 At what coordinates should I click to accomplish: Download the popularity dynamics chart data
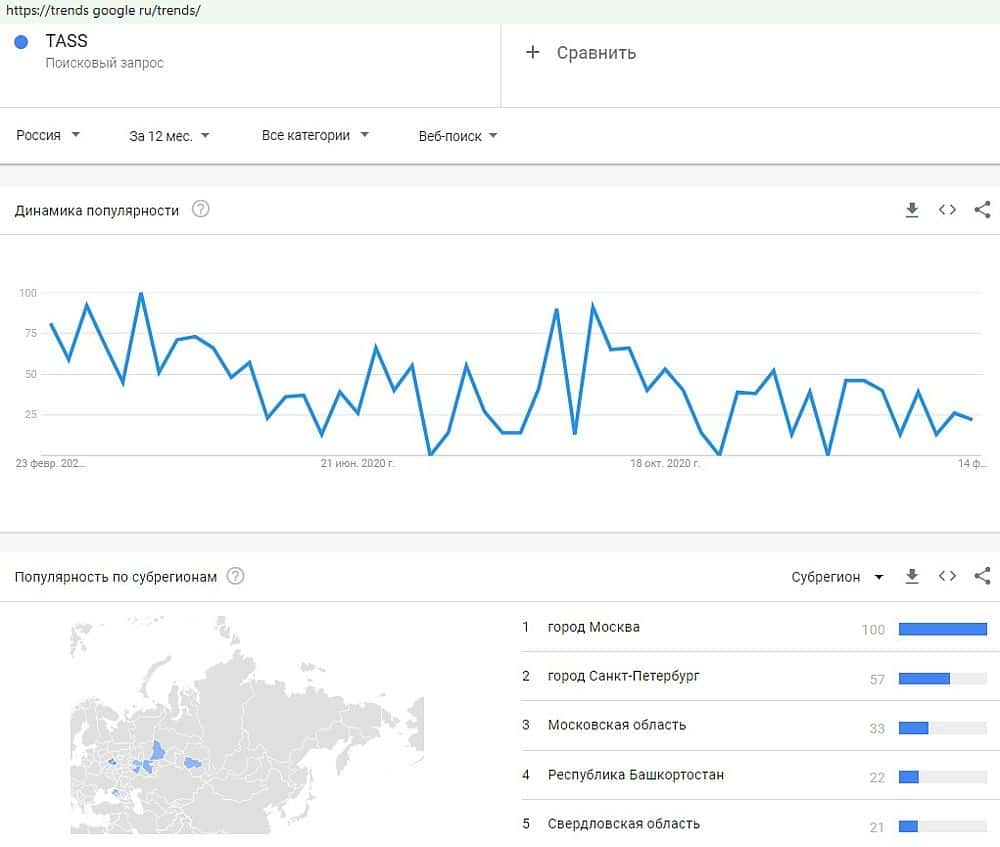(x=911, y=210)
